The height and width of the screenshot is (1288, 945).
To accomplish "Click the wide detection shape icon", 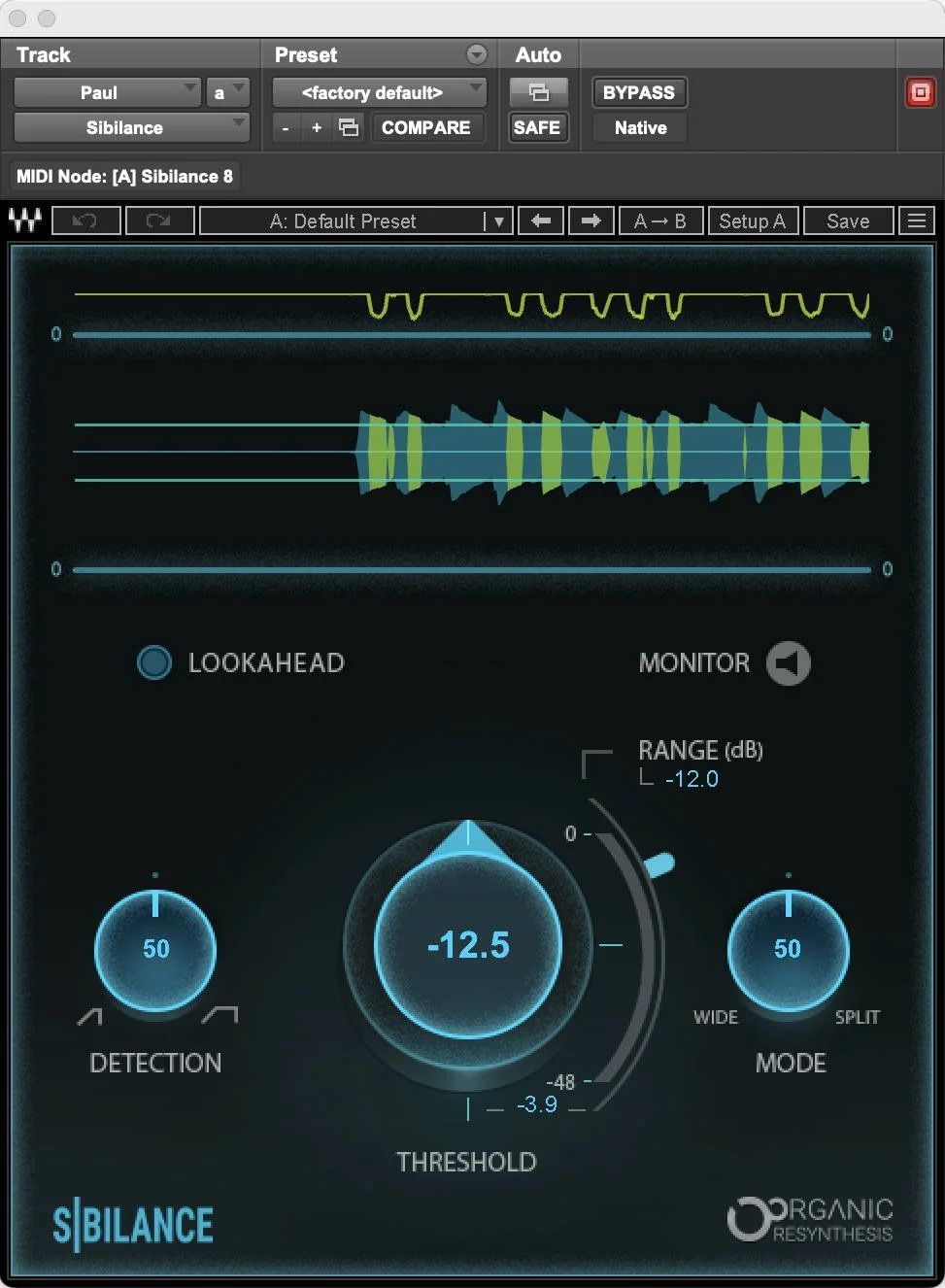I will (x=220, y=1015).
